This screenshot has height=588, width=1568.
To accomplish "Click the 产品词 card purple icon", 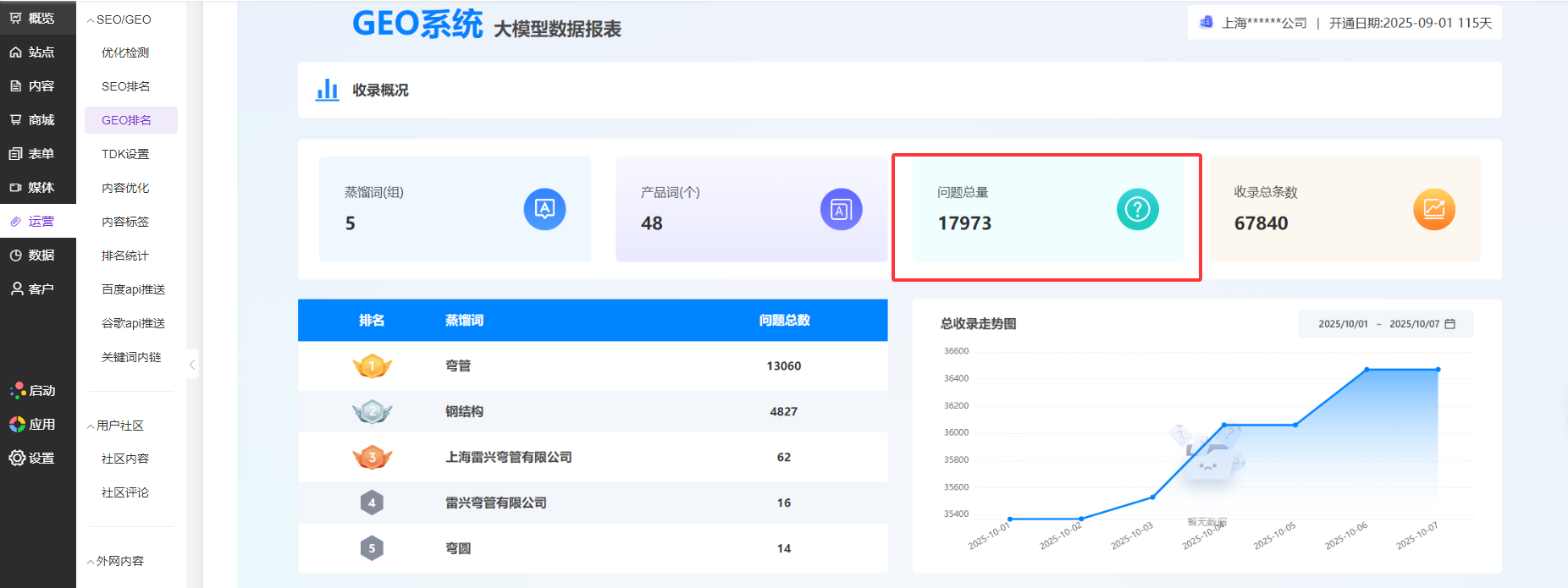I will click(841, 209).
